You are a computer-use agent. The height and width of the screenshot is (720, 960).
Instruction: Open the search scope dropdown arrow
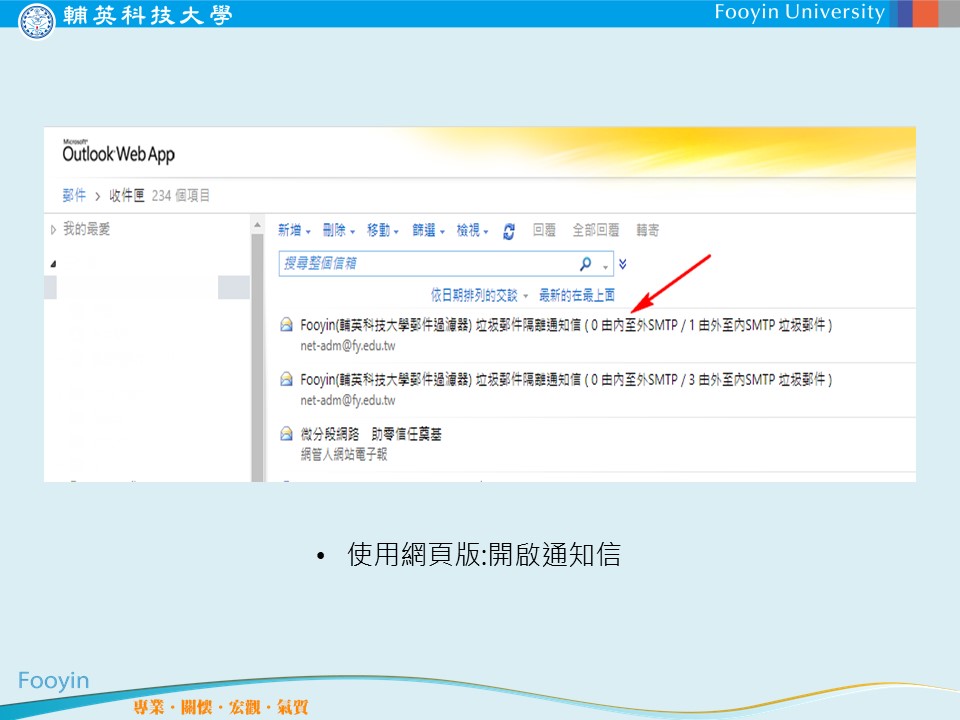pyautogui.click(x=606, y=266)
